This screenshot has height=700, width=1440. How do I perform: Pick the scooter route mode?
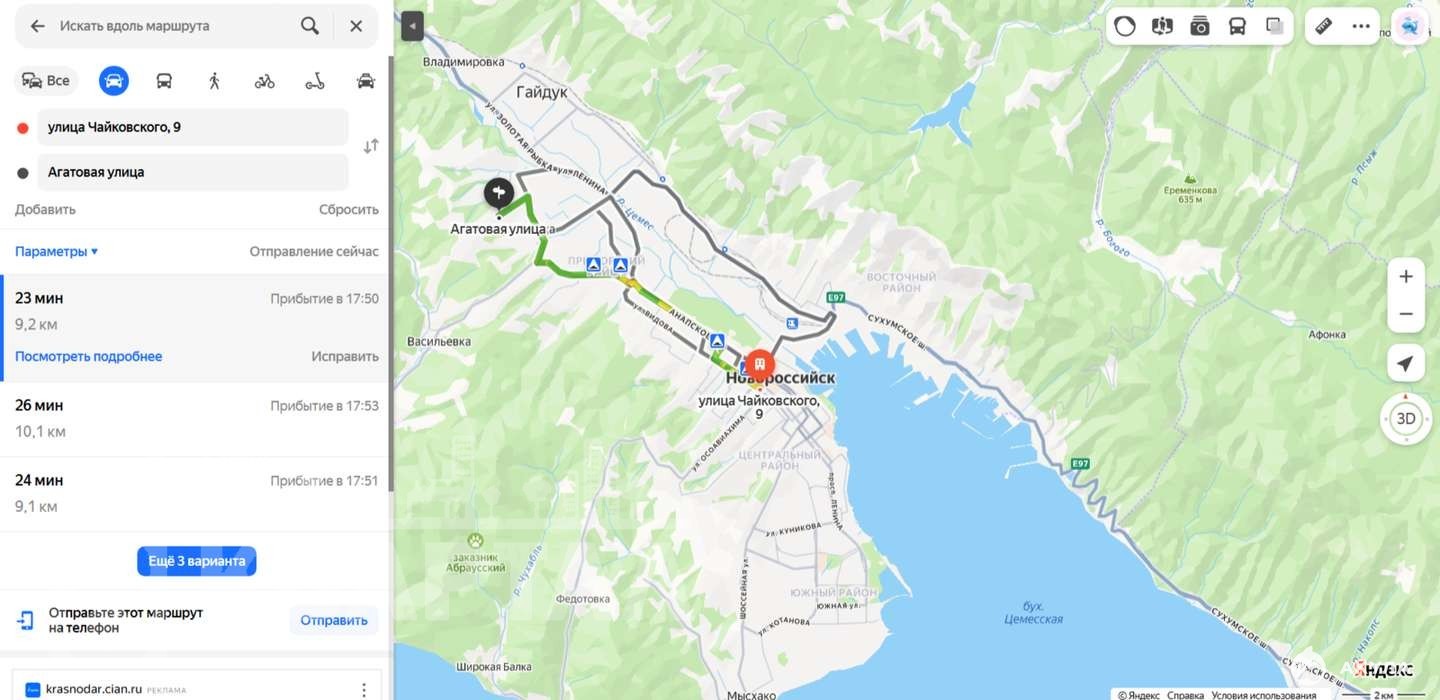click(x=315, y=81)
